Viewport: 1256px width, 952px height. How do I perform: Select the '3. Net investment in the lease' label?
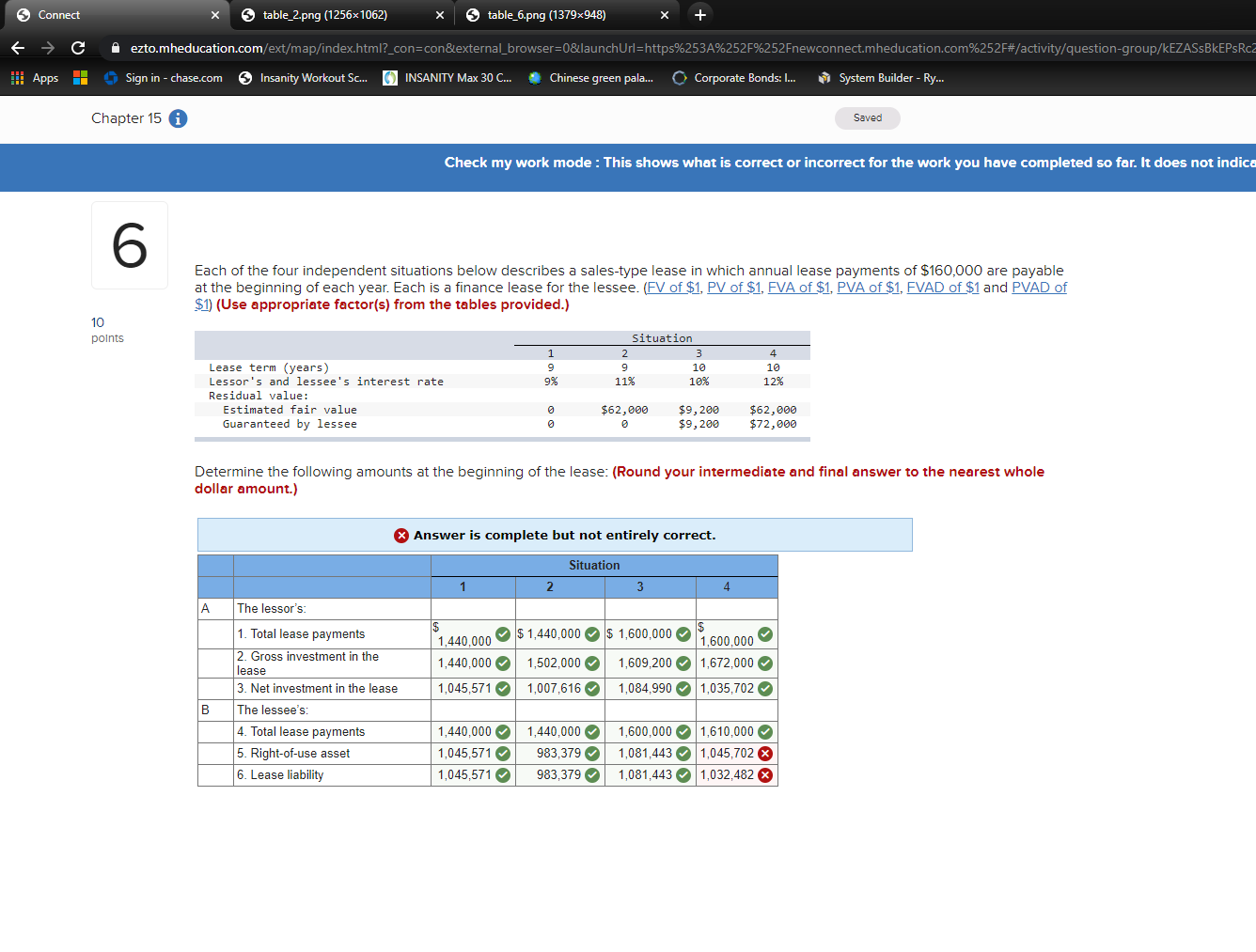317,689
